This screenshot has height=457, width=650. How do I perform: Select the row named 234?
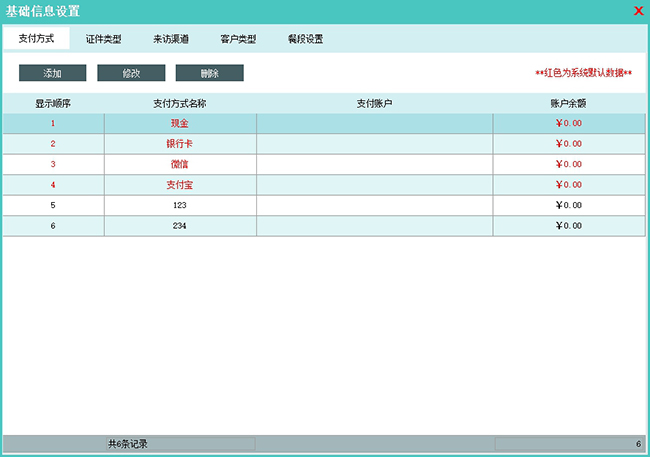point(180,226)
